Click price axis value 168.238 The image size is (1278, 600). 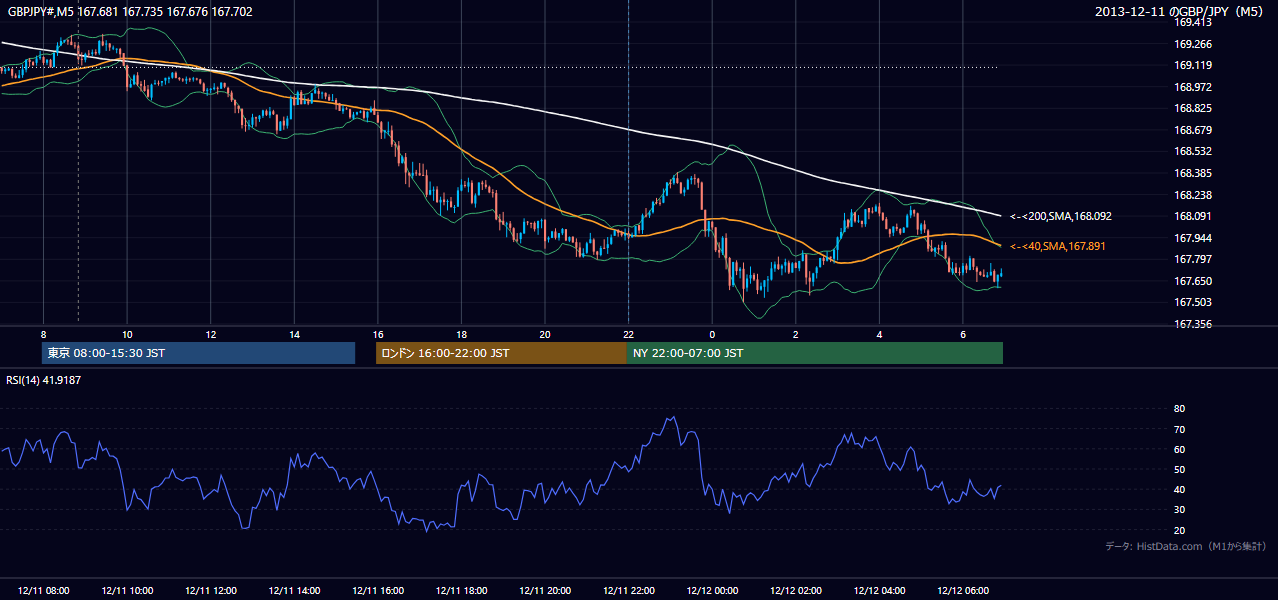click(1192, 195)
